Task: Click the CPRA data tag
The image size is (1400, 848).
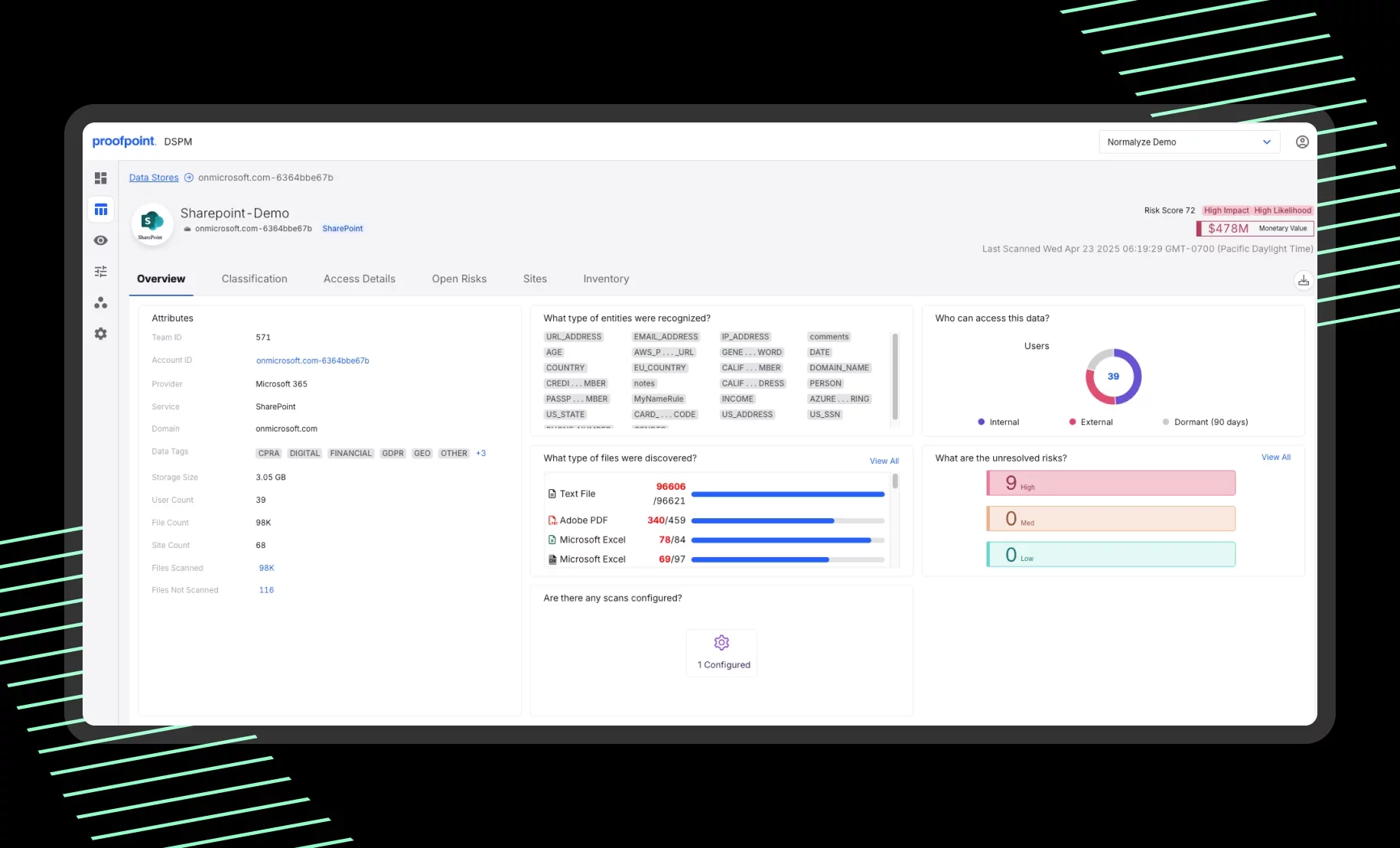Action: tap(269, 453)
